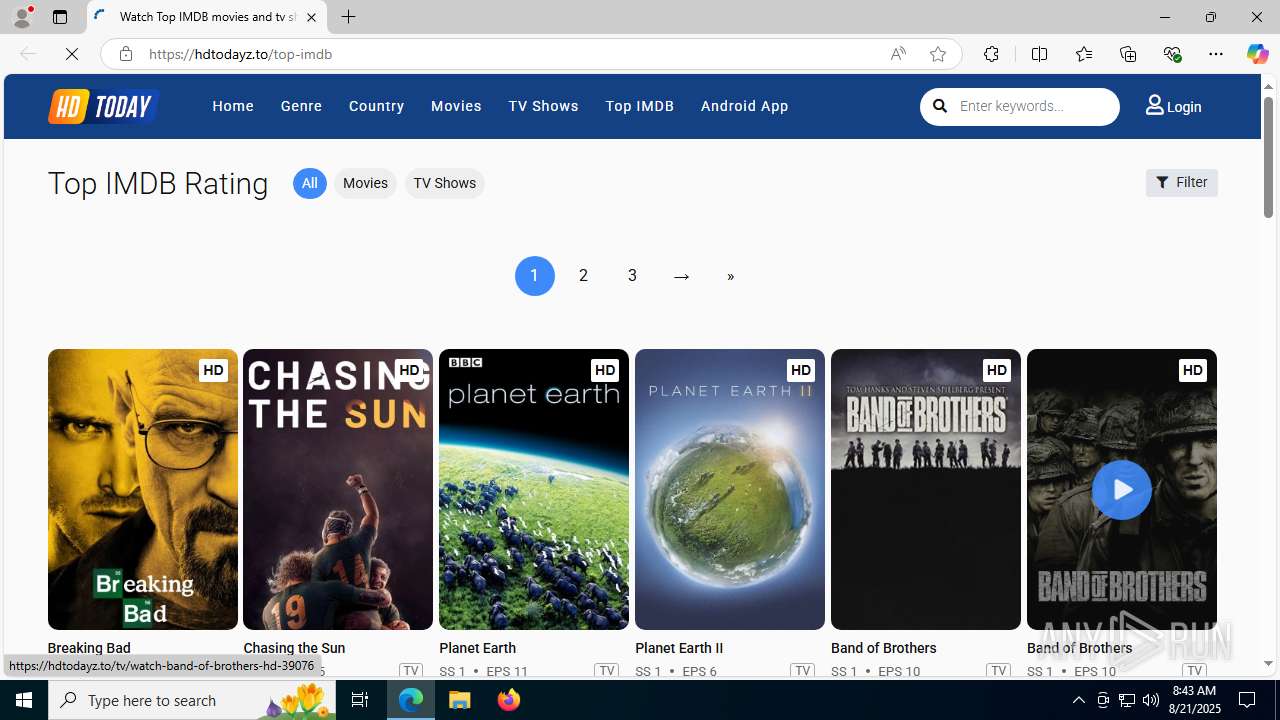Go back to the previous page
1280x720 pixels.
pyautogui.click(x=28, y=54)
